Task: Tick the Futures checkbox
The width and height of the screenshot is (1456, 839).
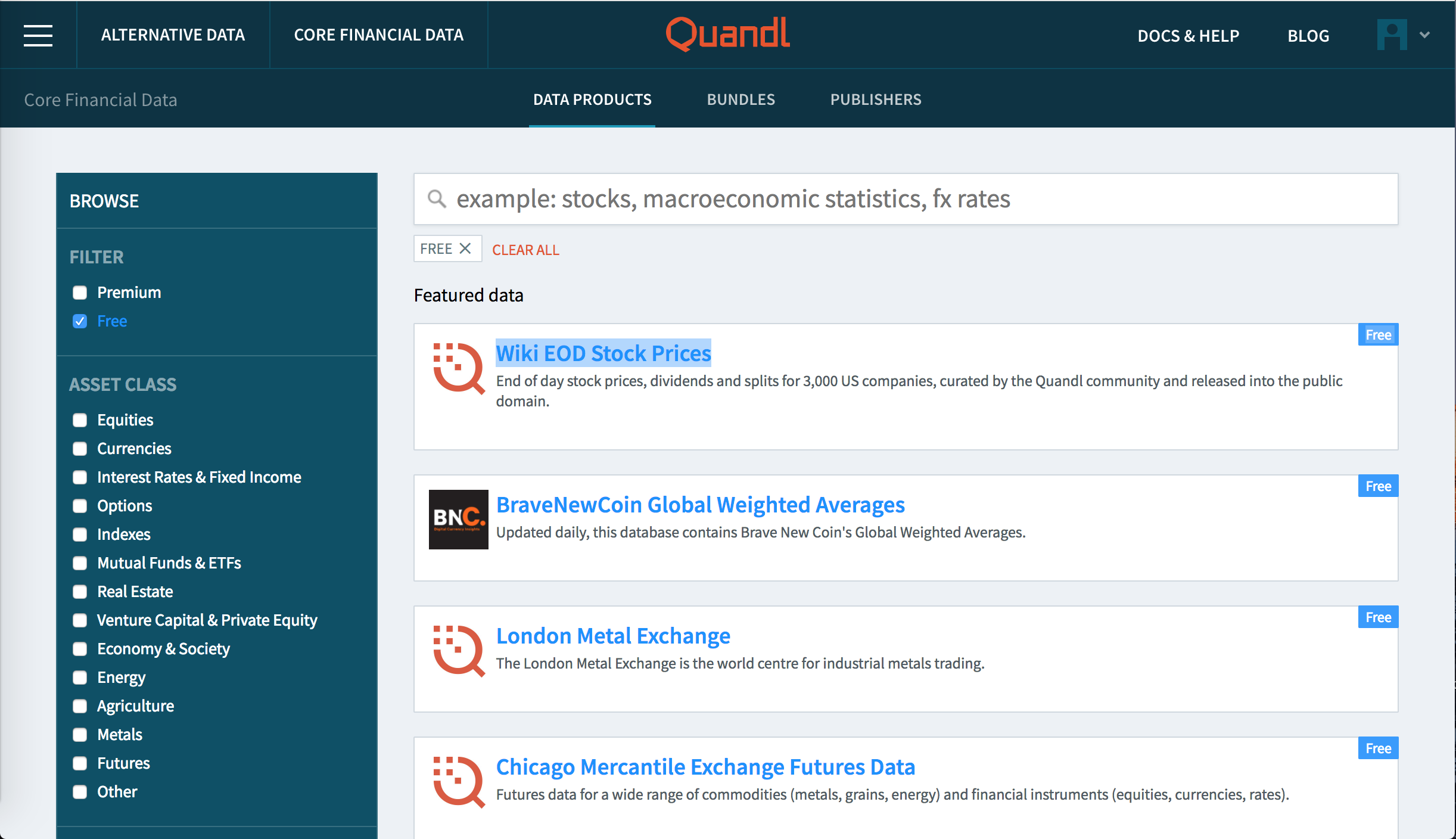Action: pos(80,763)
